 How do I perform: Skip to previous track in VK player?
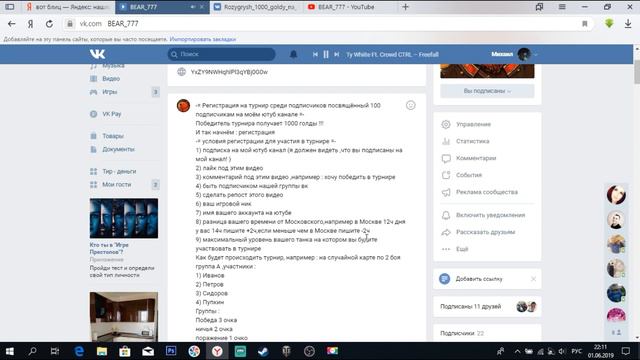(315, 54)
